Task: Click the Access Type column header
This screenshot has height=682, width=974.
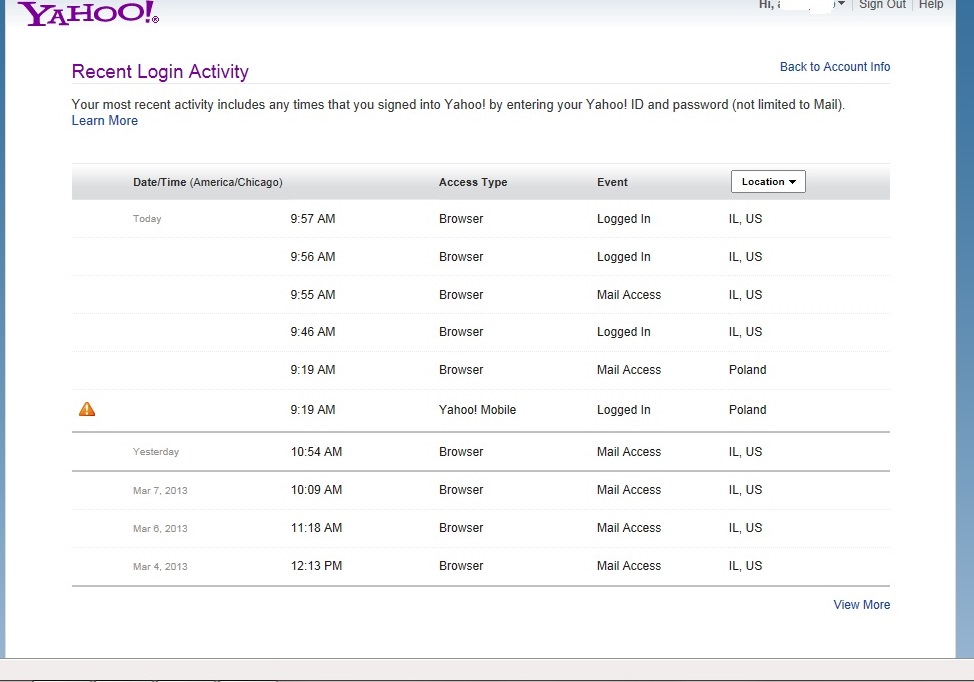Action: point(473,182)
